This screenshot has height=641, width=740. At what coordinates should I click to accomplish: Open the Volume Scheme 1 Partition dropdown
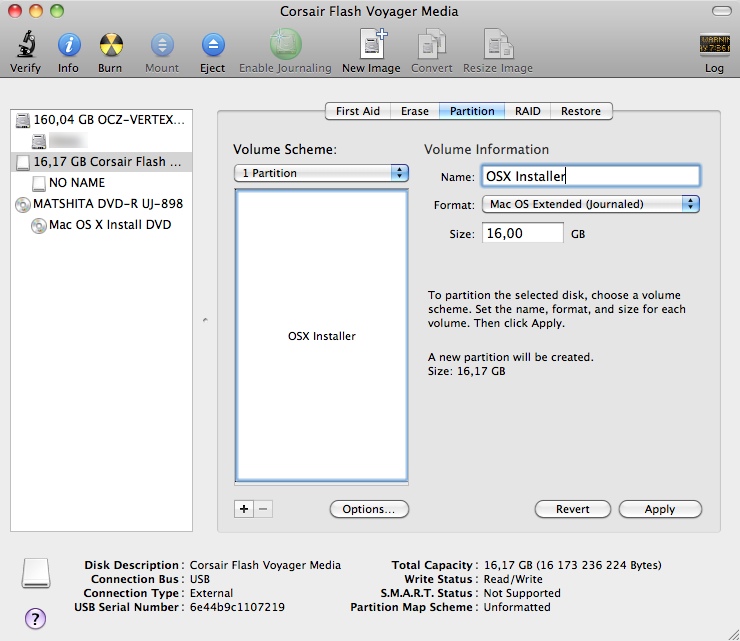click(321, 173)
